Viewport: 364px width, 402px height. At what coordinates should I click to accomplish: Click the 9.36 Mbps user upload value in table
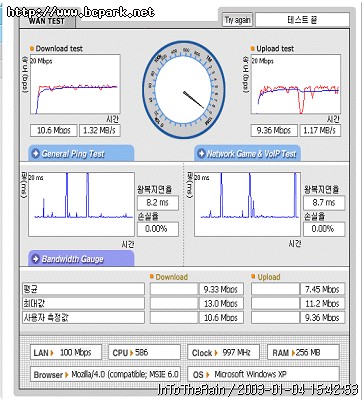pyautogui.click(x=322, y=317)
